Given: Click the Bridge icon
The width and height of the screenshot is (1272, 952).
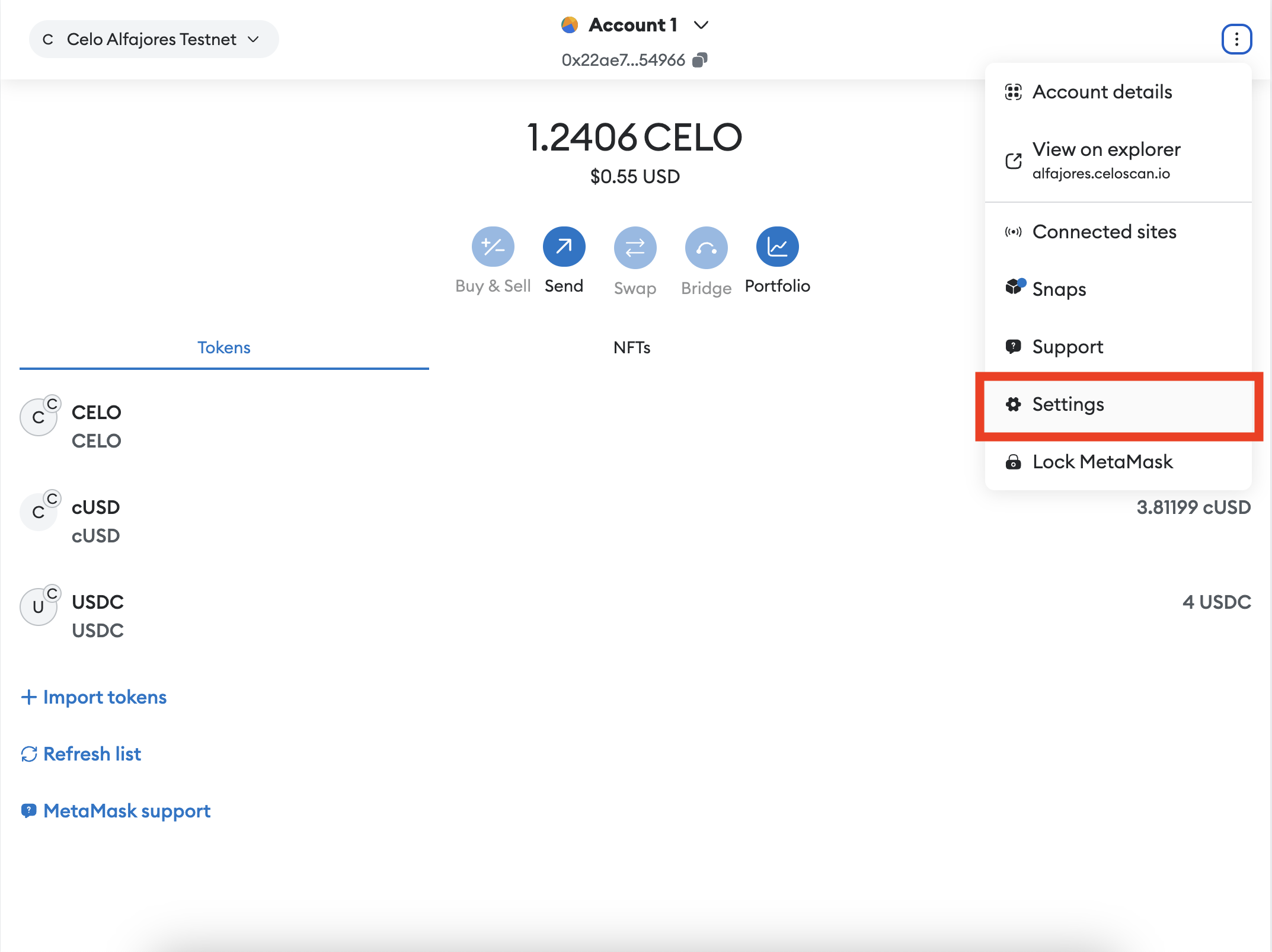Looking at the screenshot, I should pyautogui.click(x=706, y=247).
